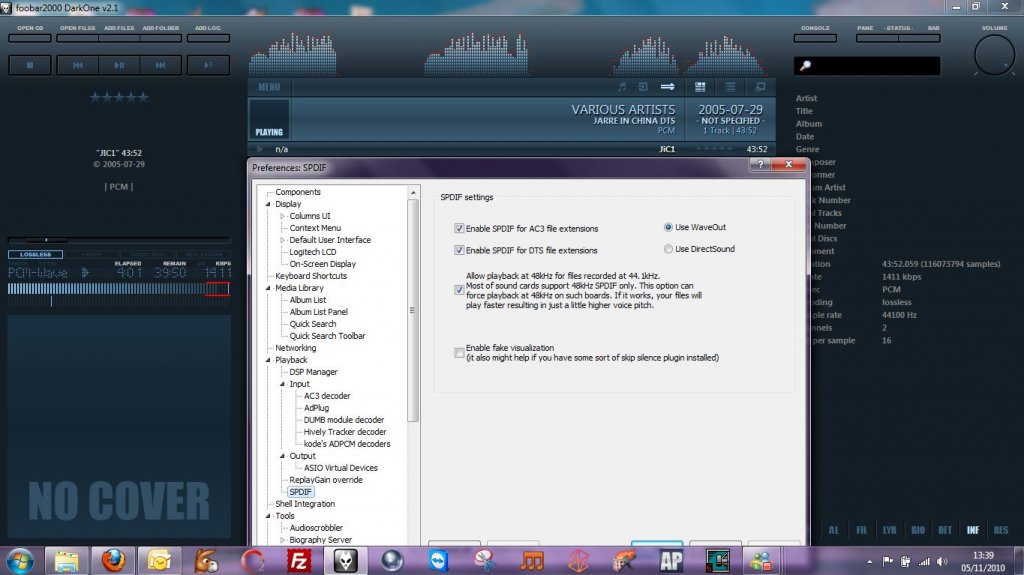Viewport: 1024px width, 575px height.
Task: Skip to the next track
Action: pos(161,65)
